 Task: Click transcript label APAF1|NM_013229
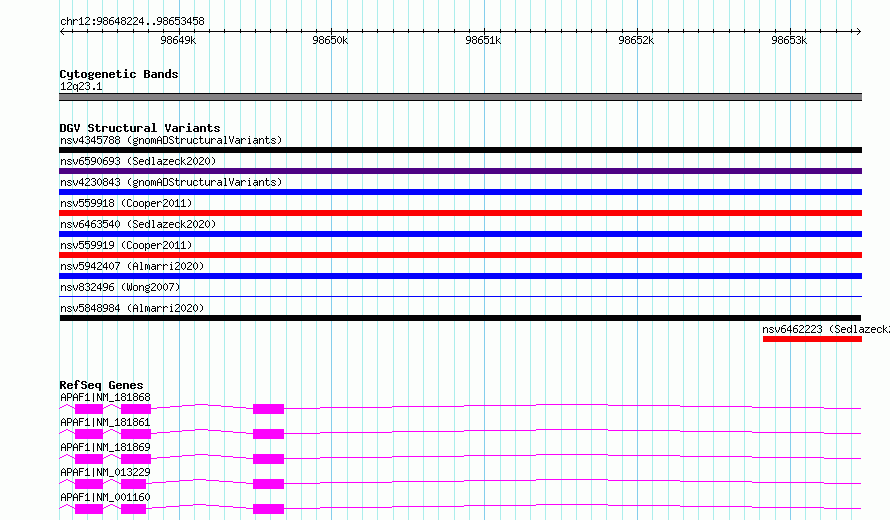point(105,472)
